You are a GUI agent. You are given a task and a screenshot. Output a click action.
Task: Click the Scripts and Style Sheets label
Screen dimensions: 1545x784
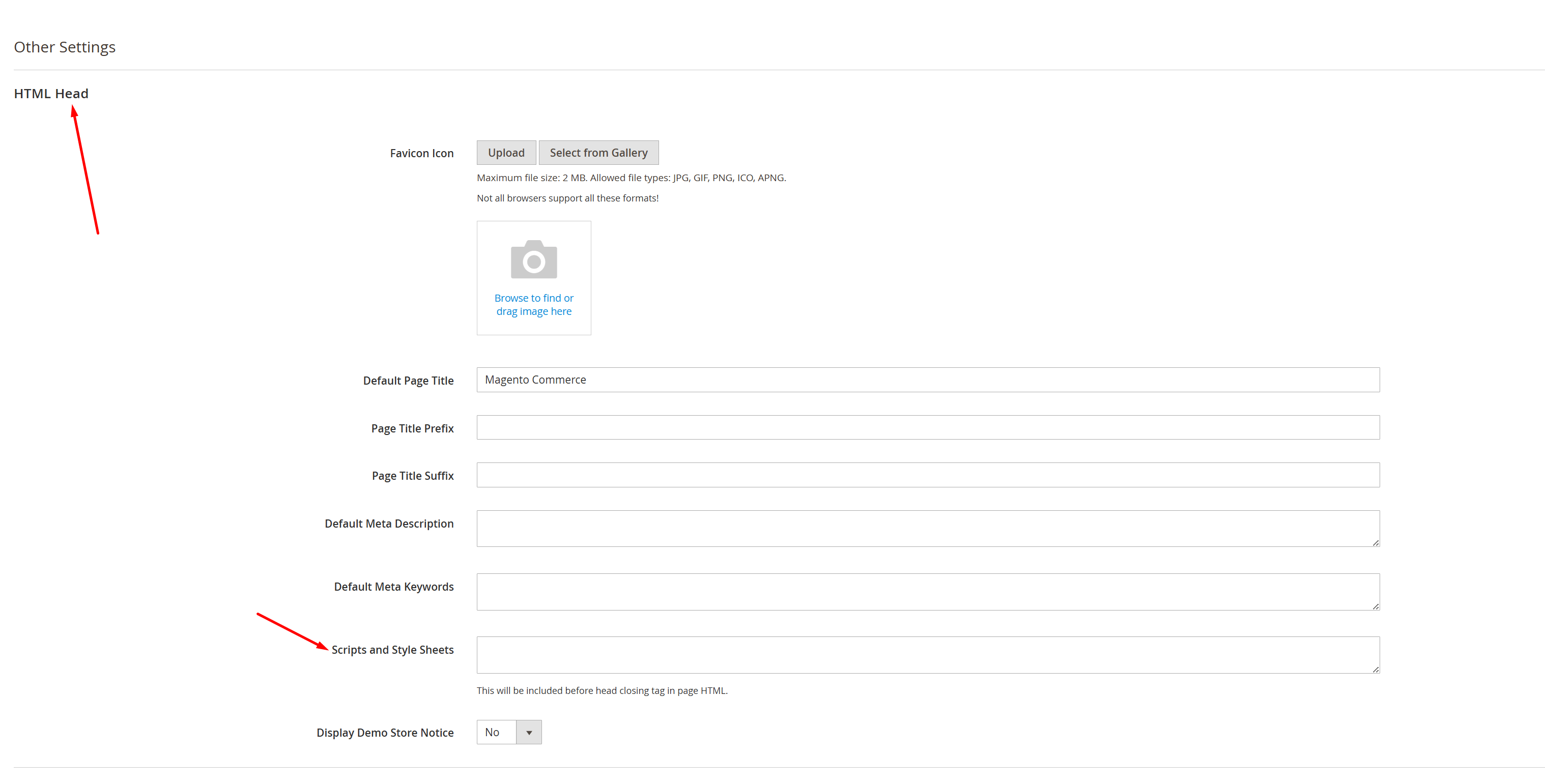393,650
